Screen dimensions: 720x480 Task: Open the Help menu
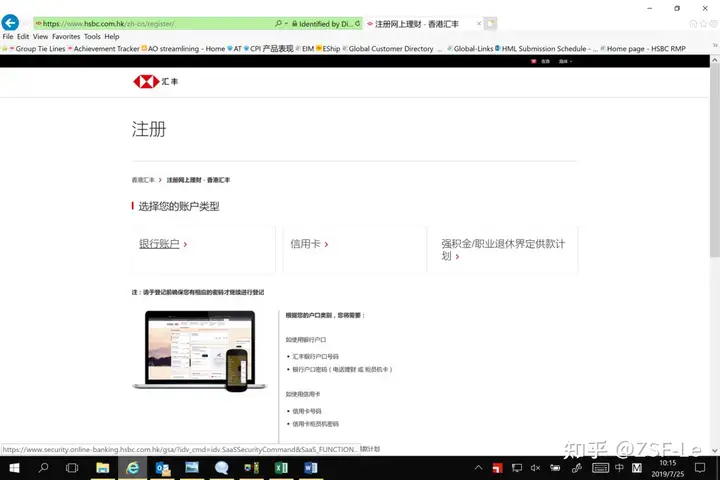pyautogui.click(x=112, y=36)
